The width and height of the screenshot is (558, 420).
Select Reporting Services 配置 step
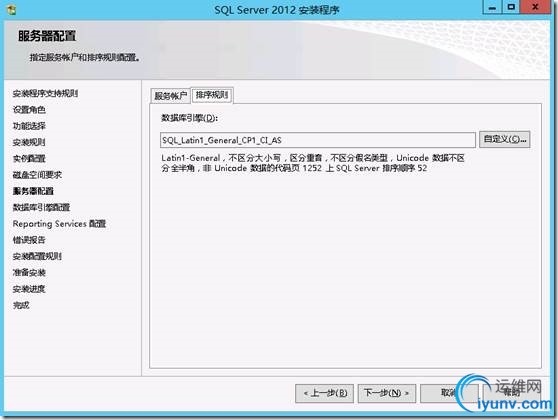click(x=59, y=224)
